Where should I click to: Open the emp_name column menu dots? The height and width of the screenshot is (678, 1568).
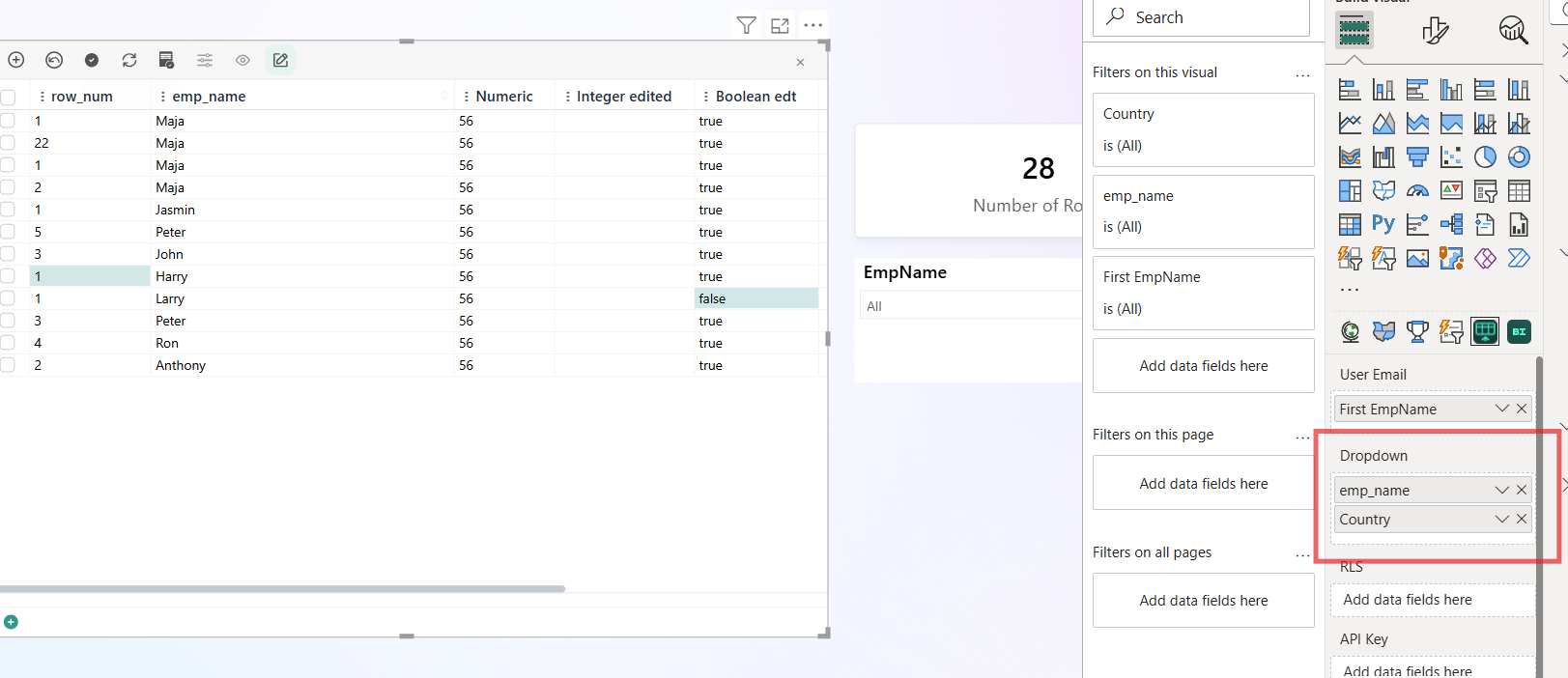pyautogui.click(x=163, y=97)
